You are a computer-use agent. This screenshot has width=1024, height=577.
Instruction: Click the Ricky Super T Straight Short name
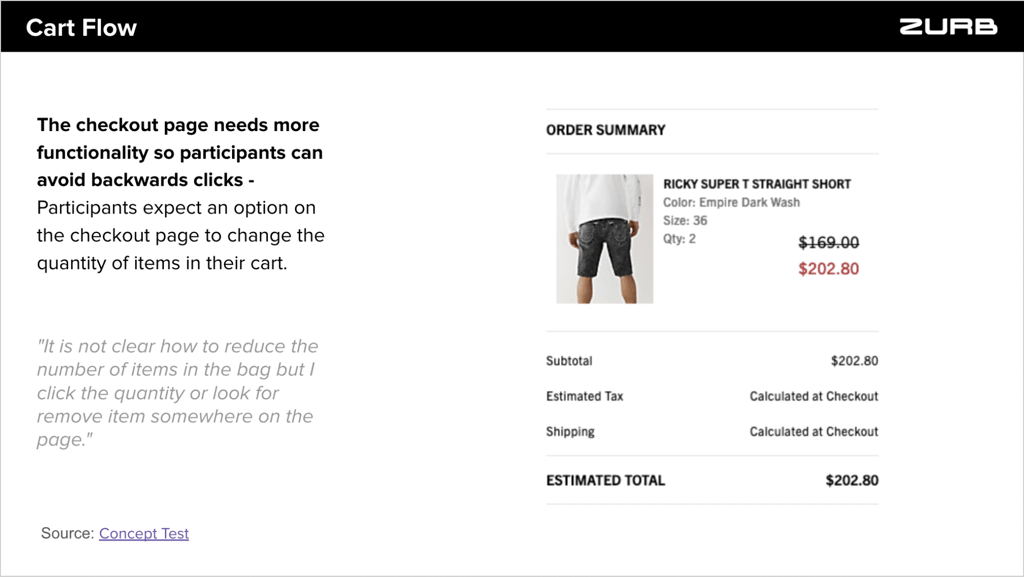pyautogui.click(x=757, y=184)
